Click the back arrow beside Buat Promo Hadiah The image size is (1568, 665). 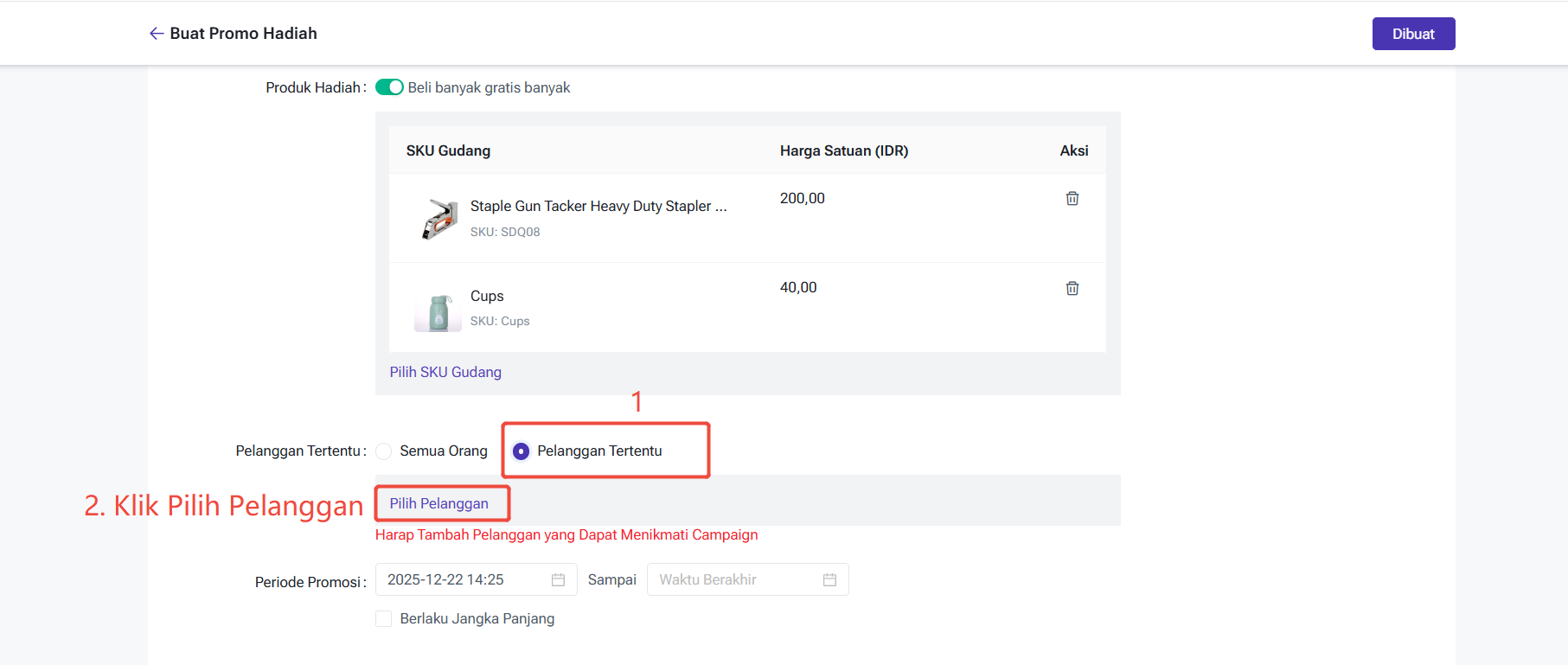coord(156,34)
